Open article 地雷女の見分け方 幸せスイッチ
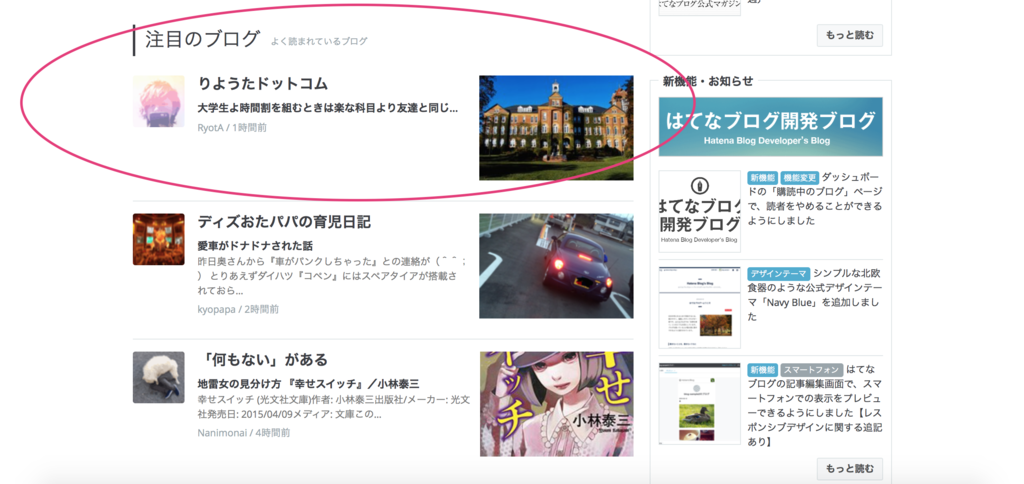The width and height of the screenshot is (1024, 484). 308,384
